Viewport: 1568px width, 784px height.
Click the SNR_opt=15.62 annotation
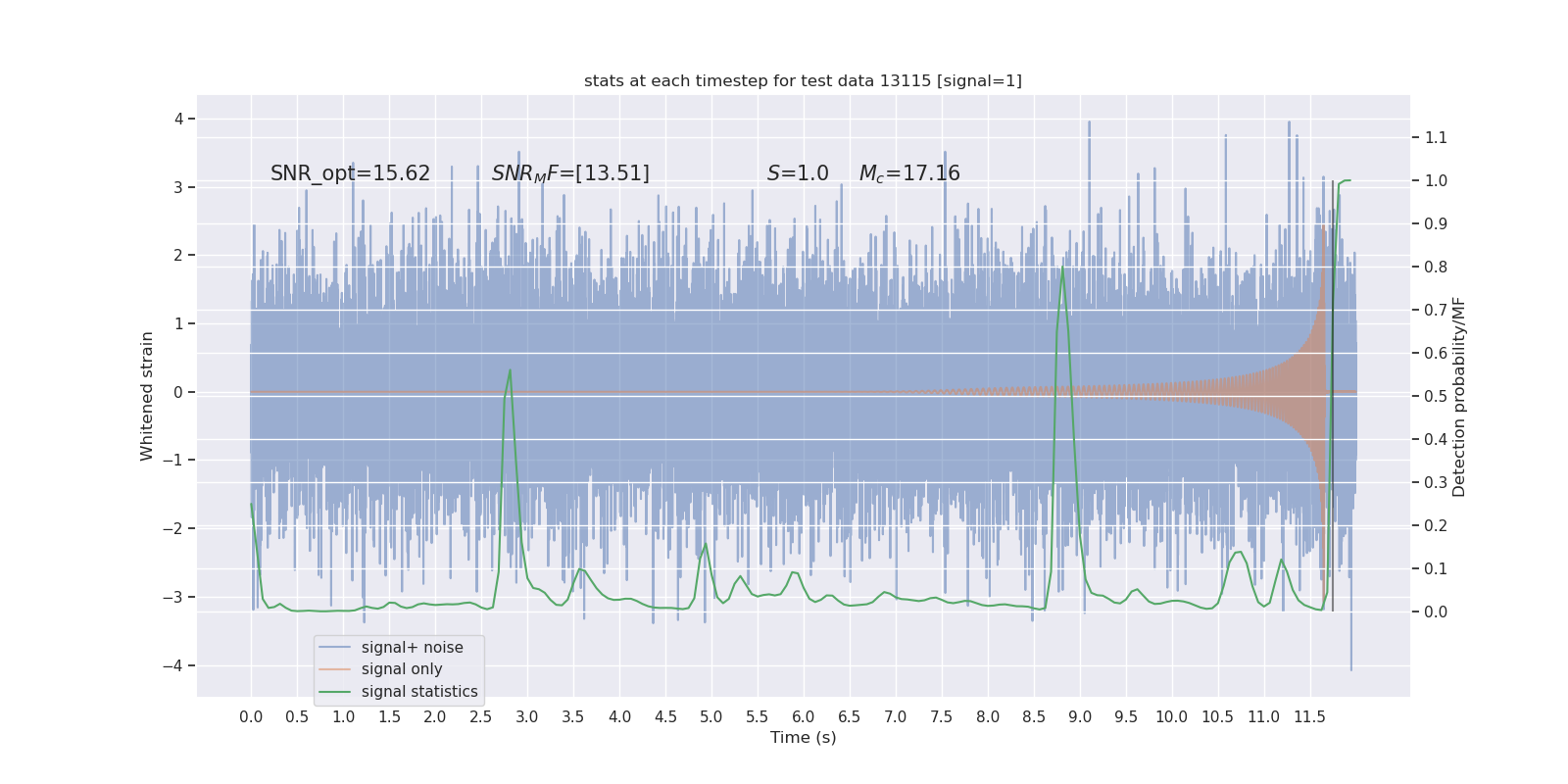pos(350,173)
